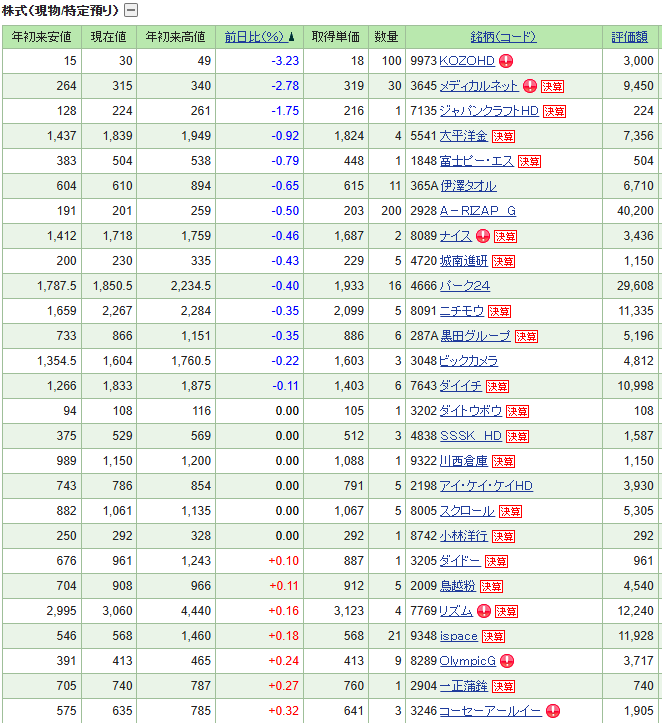Open the SSSK HD stock link
The image size is (662, 723).
point(471,436)
